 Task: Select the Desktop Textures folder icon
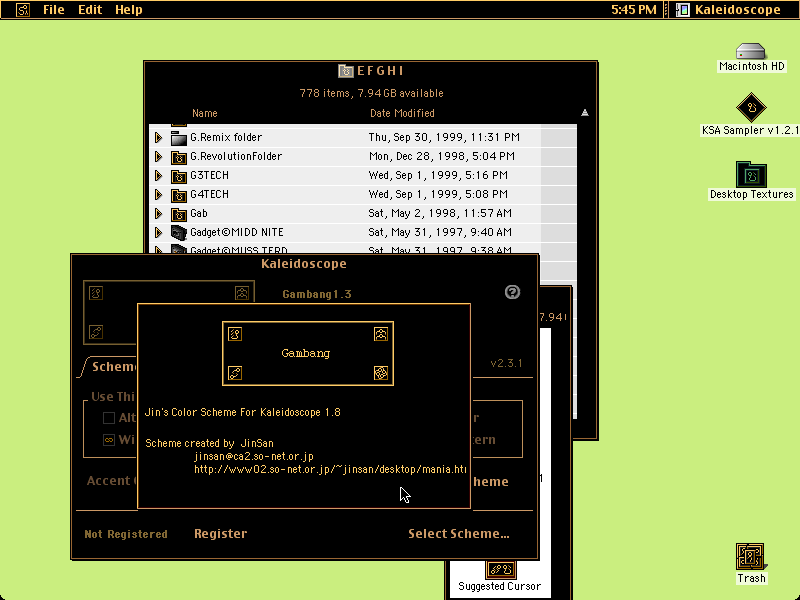pos(751,175)
